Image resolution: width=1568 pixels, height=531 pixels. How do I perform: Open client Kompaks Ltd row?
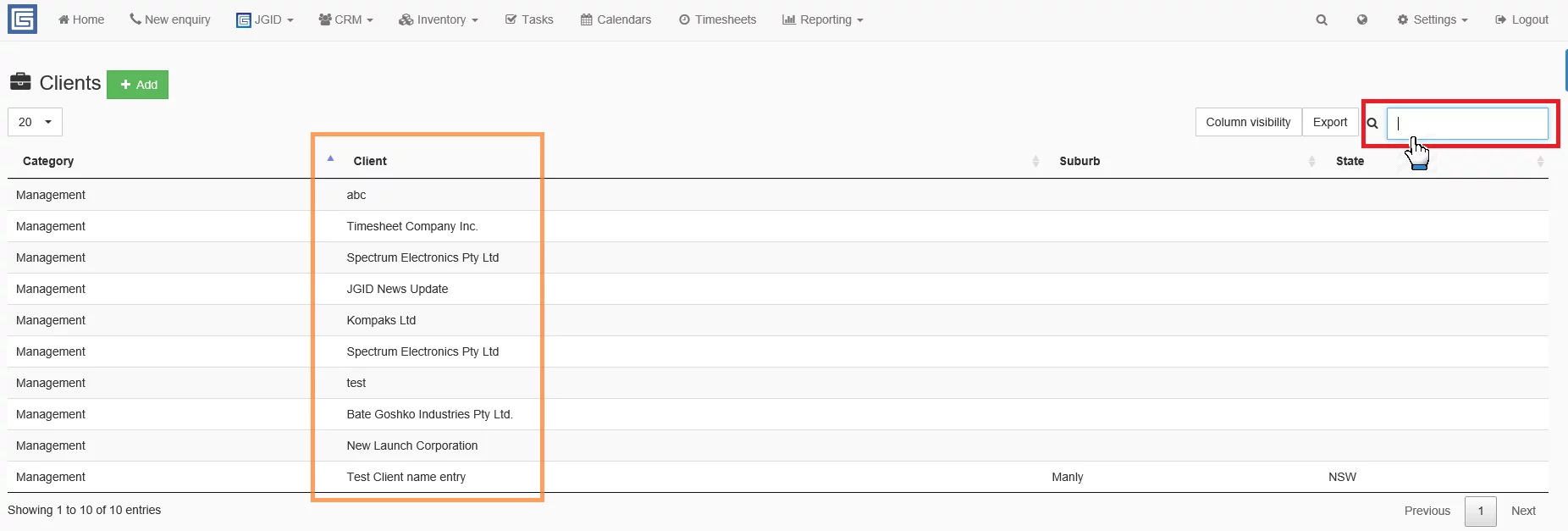[381, 320]
